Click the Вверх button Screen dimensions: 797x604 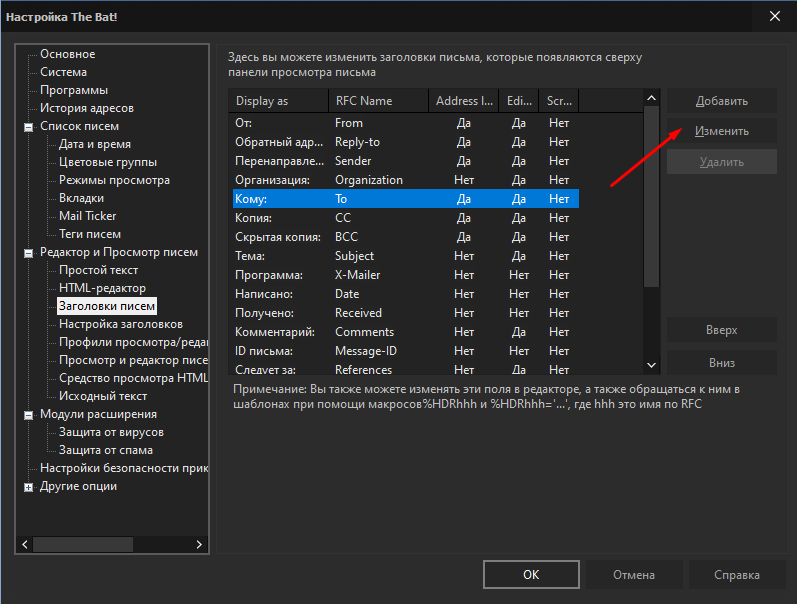(x=721, y=330)
